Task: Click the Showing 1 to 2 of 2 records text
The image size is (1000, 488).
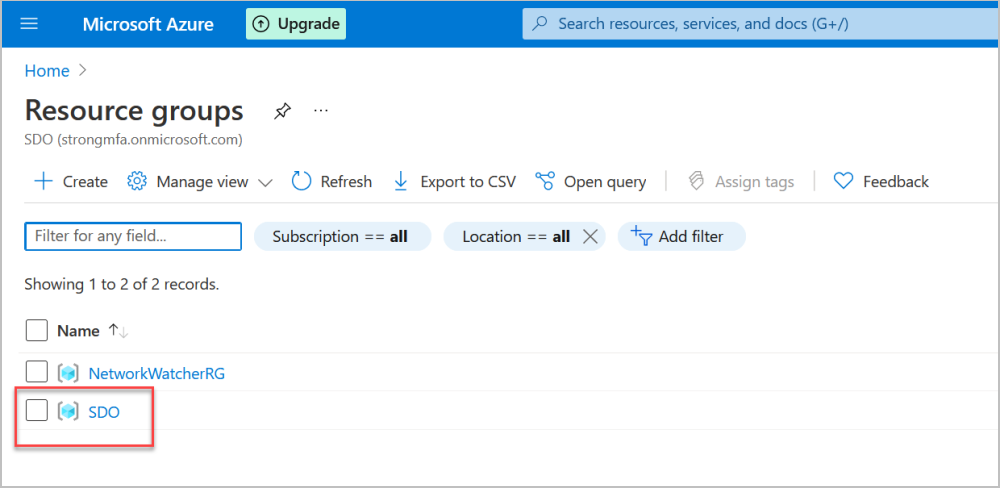Action: click(x=122, y=285)
